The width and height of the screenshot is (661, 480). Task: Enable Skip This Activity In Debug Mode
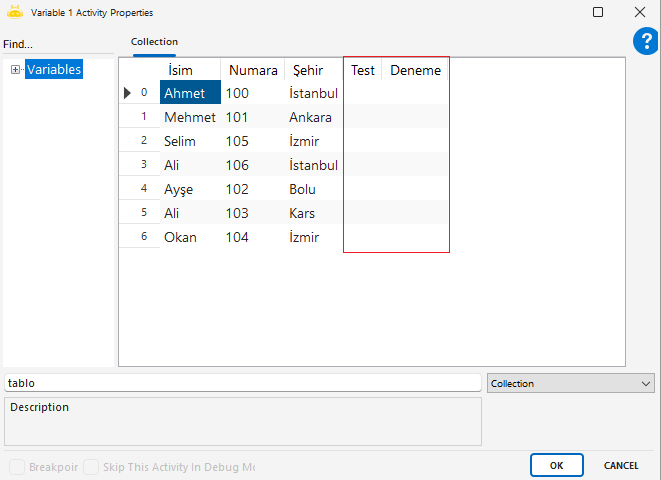(x=91, y=466)
